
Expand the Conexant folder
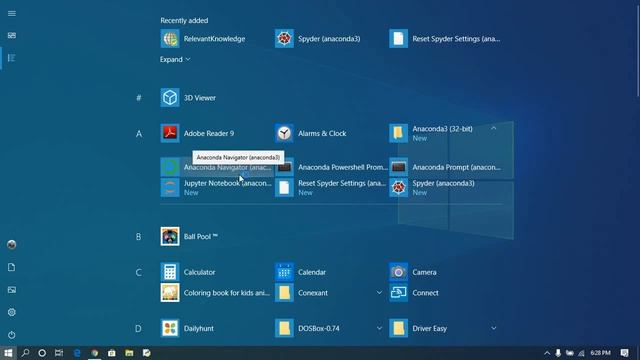379,293
